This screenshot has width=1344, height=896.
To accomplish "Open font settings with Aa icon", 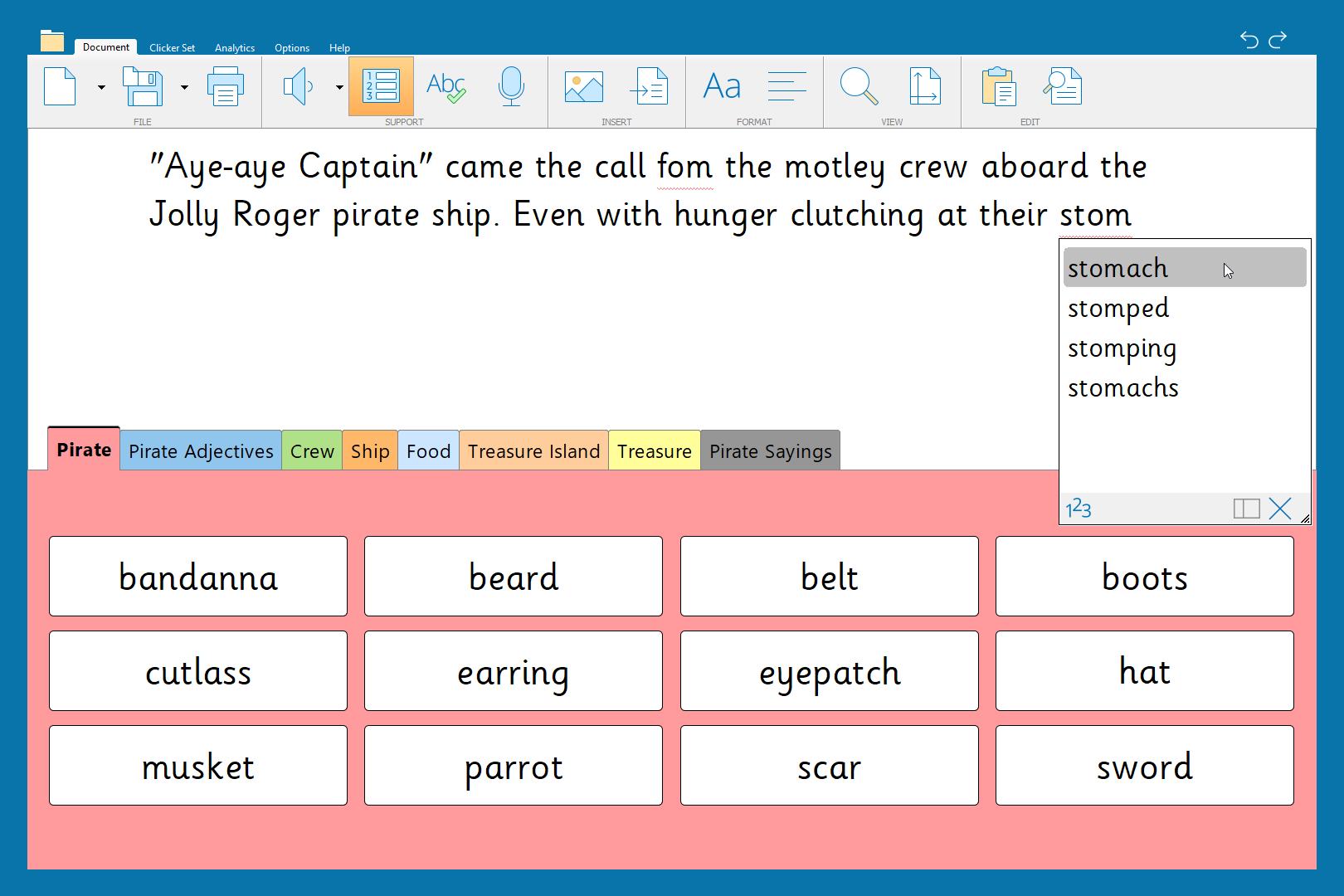I will point(722,87).
